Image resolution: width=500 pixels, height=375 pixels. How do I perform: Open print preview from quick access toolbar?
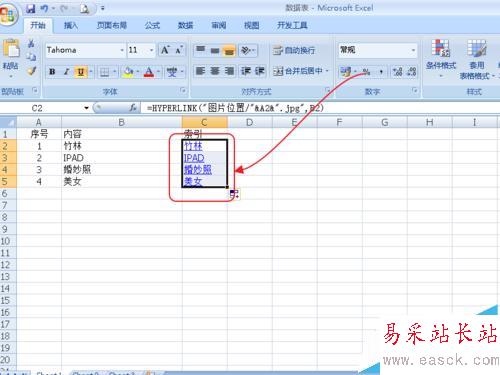84,9
